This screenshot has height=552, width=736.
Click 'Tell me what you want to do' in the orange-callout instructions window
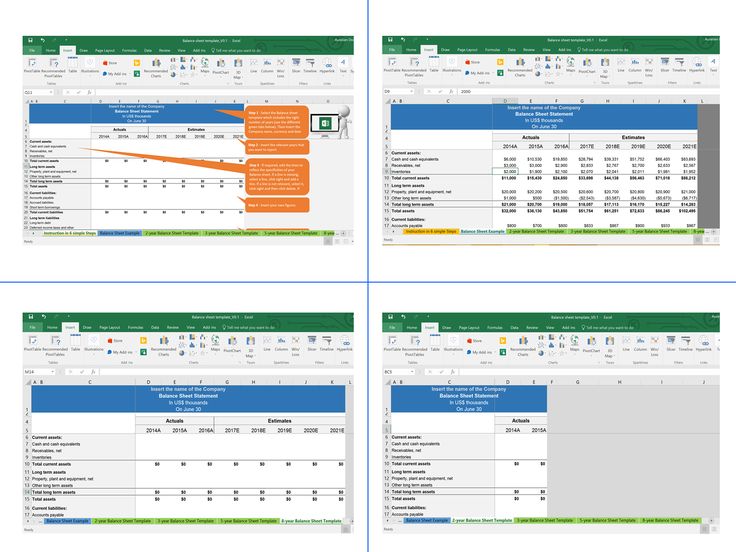click(x=238, y=50)
